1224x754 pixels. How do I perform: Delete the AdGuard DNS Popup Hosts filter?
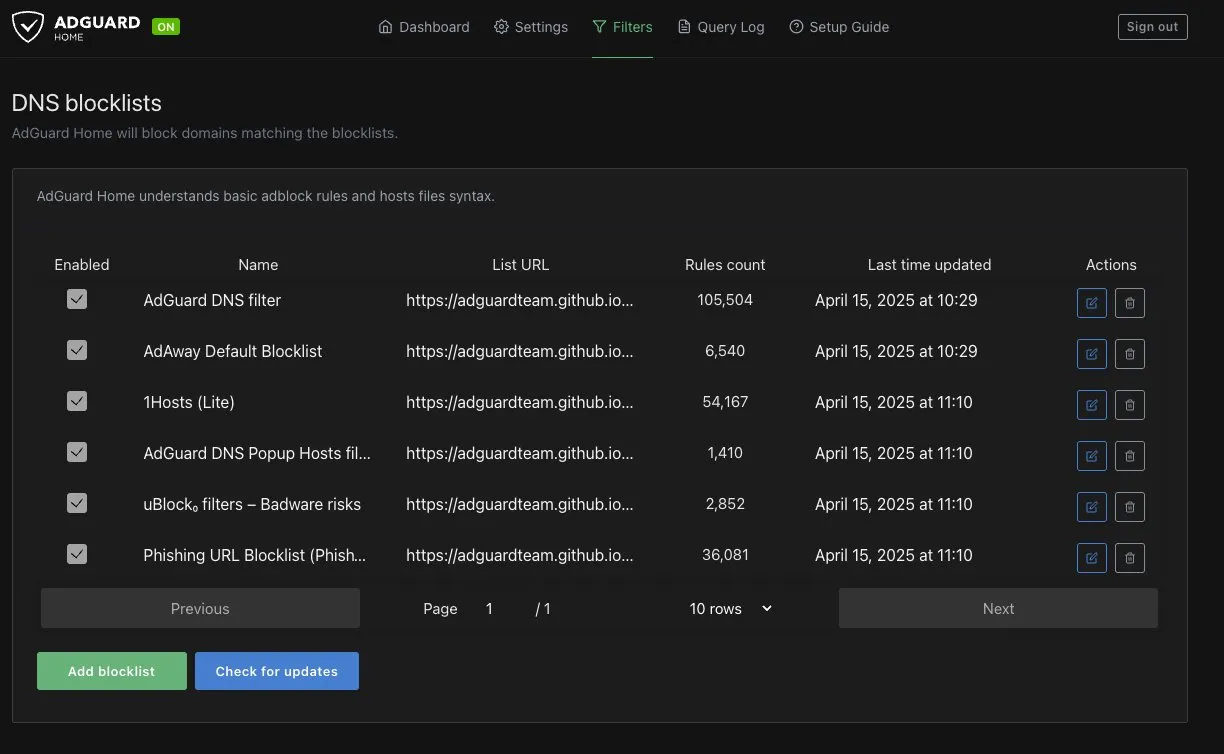[x=1129, y=455]
